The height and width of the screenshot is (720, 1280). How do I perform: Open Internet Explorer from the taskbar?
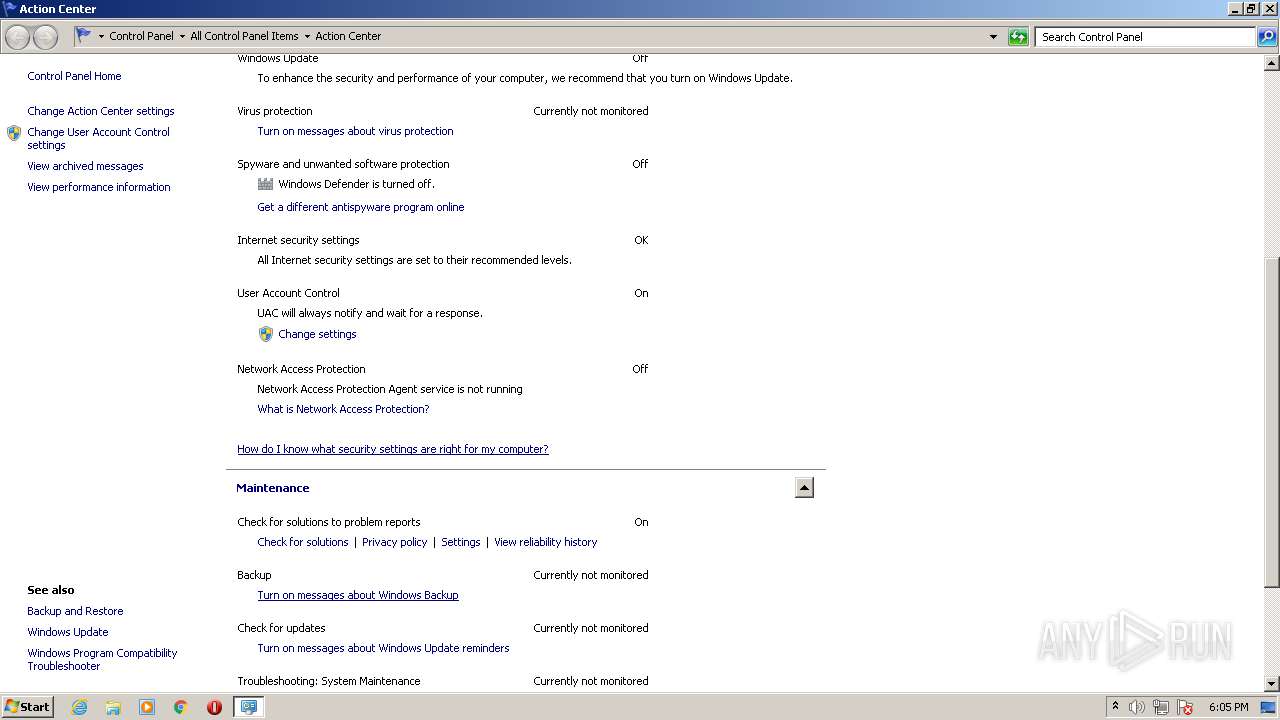point(79,707)
